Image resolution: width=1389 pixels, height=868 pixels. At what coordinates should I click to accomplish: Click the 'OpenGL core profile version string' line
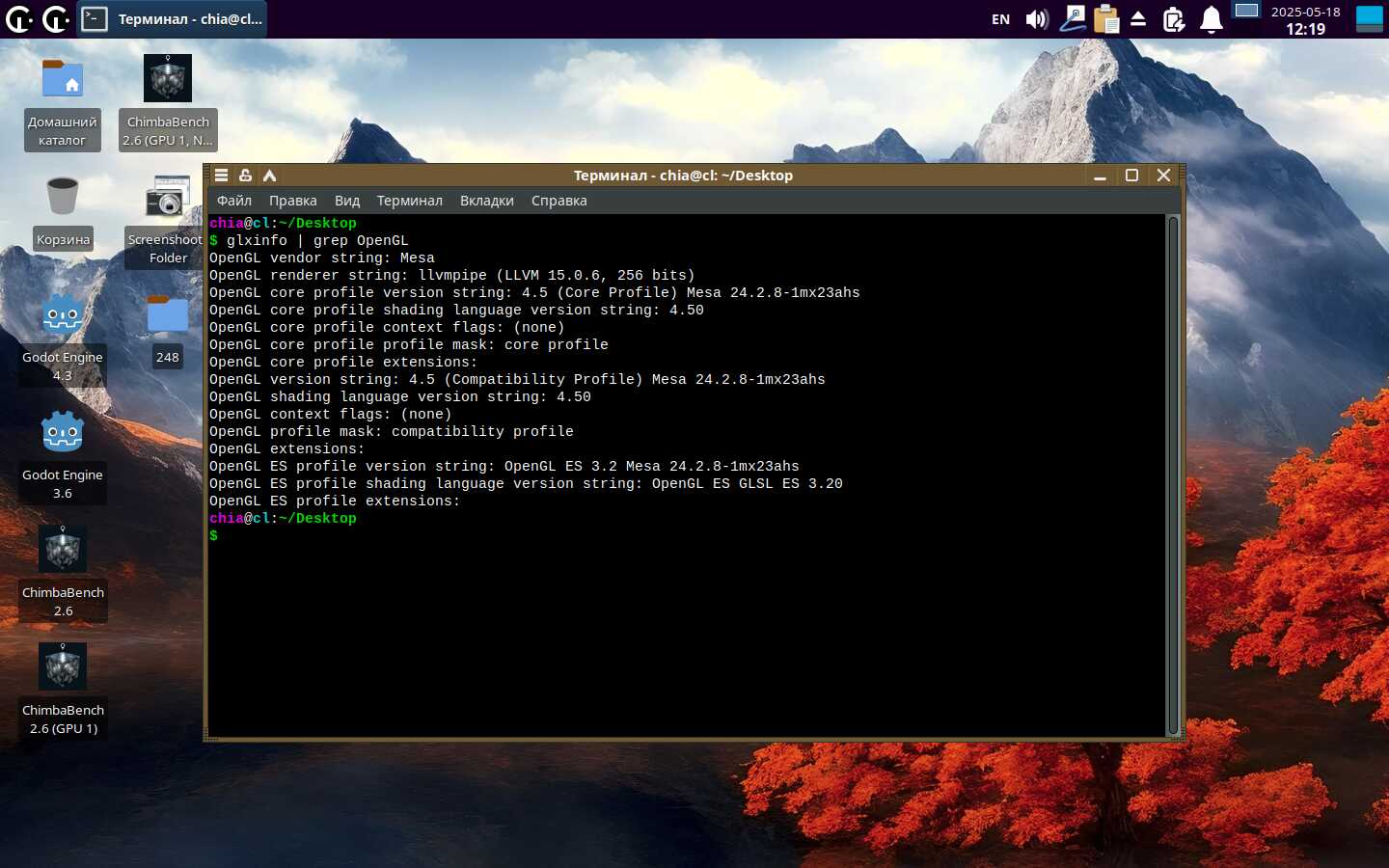point(534,293)
